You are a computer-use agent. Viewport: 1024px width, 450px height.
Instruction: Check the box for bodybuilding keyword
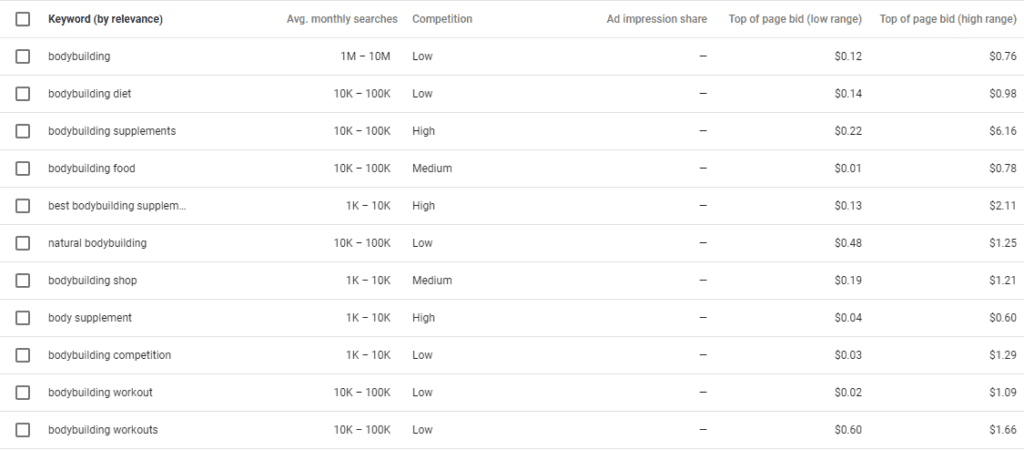(23, 56)
